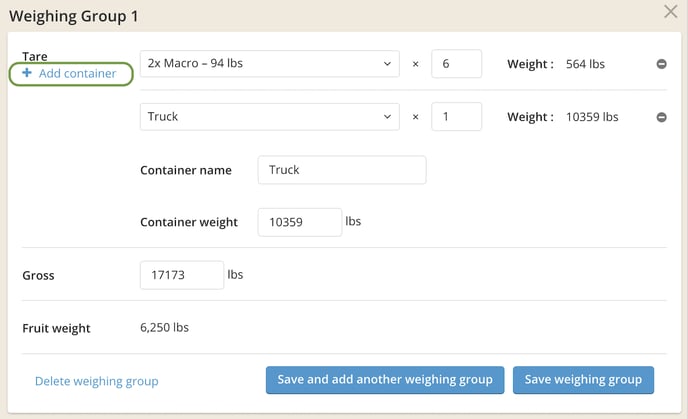
Task: Click Save and add another weighing group
Action: pyautogui.click(x=384, y=380)
